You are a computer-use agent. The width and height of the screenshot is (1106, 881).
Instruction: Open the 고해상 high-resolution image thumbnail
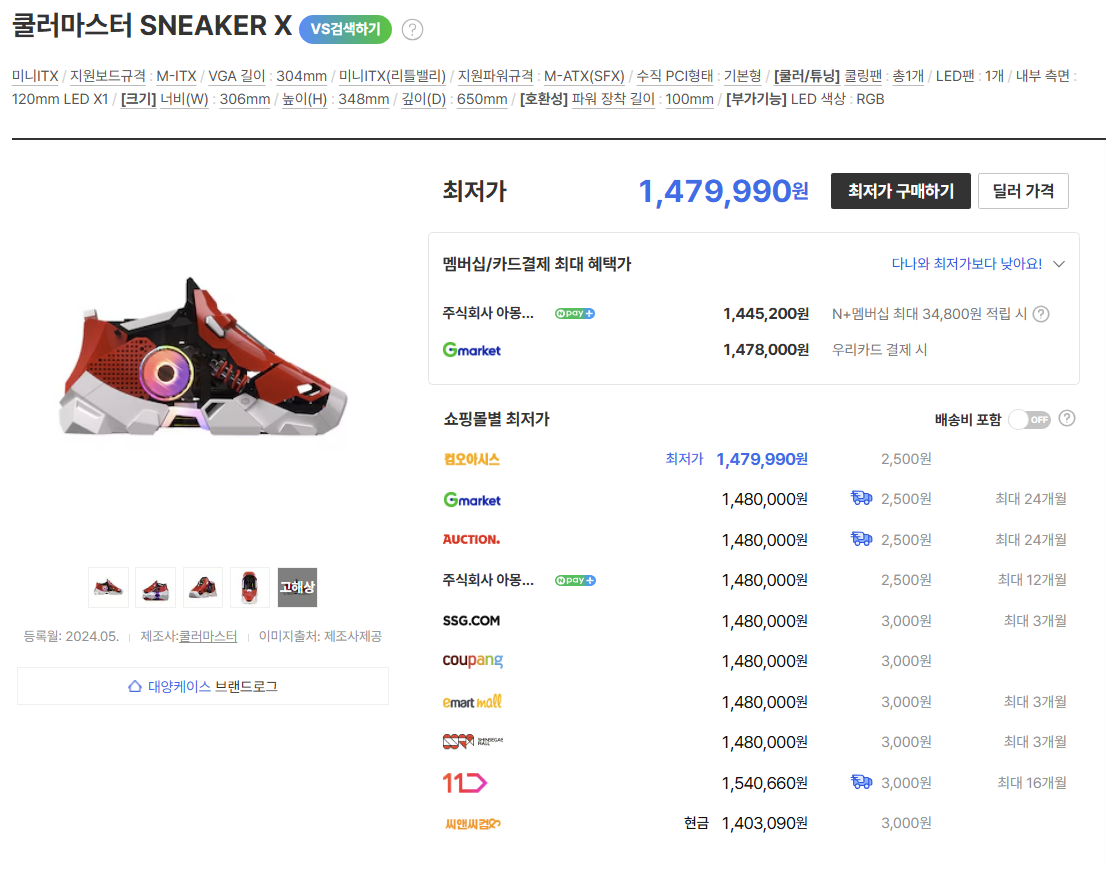[x=297, y=587]
